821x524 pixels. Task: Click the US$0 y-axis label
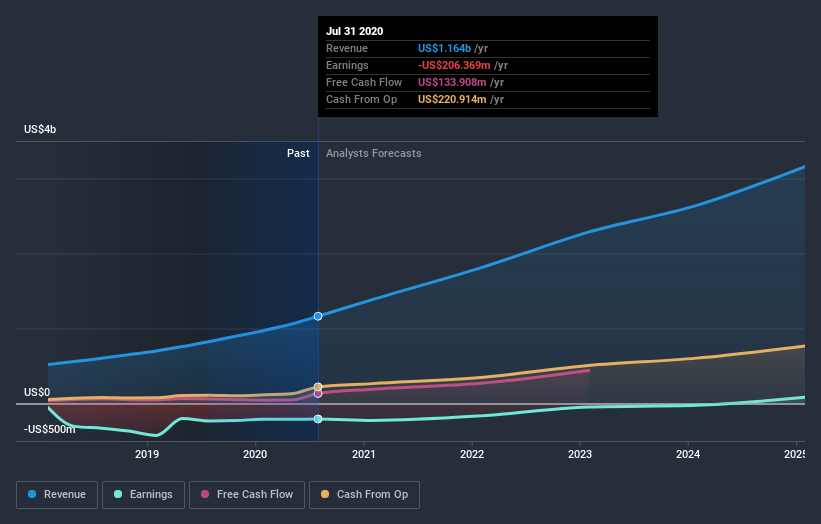37,392
